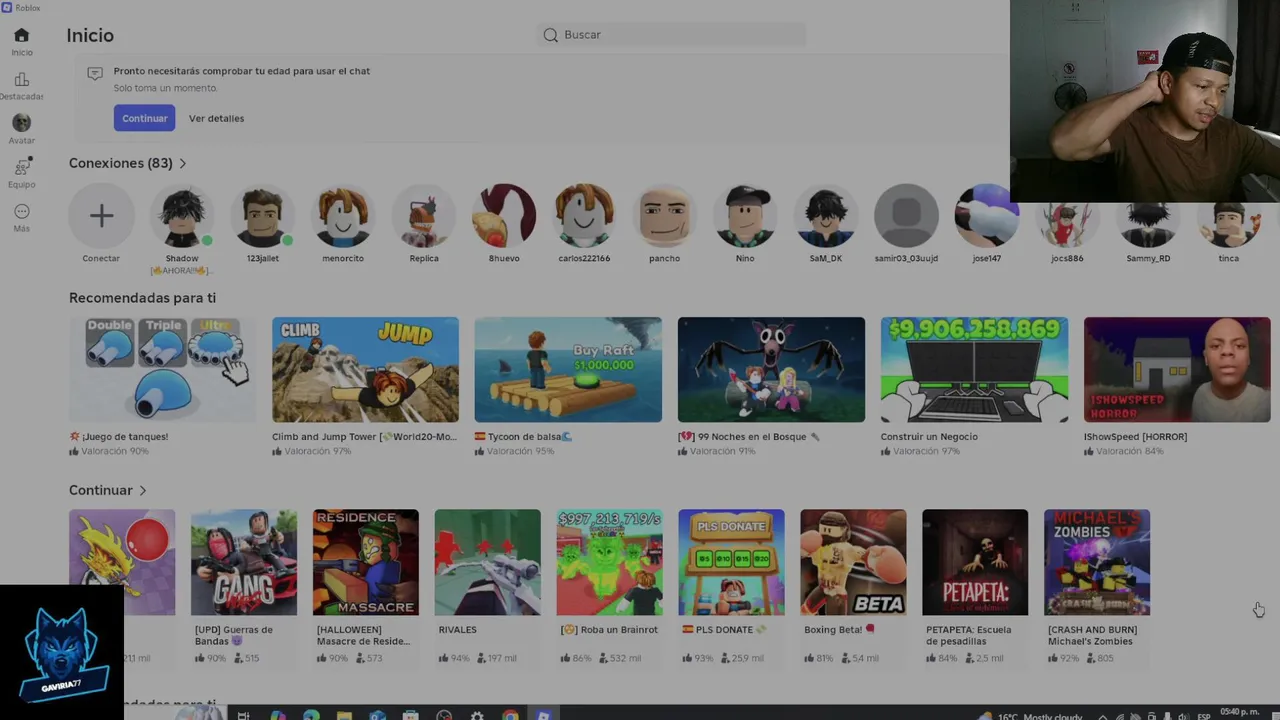Open the PETAPETA game thumbnail
Viewport: 1280px width, 720px height.
click(975, 562)
